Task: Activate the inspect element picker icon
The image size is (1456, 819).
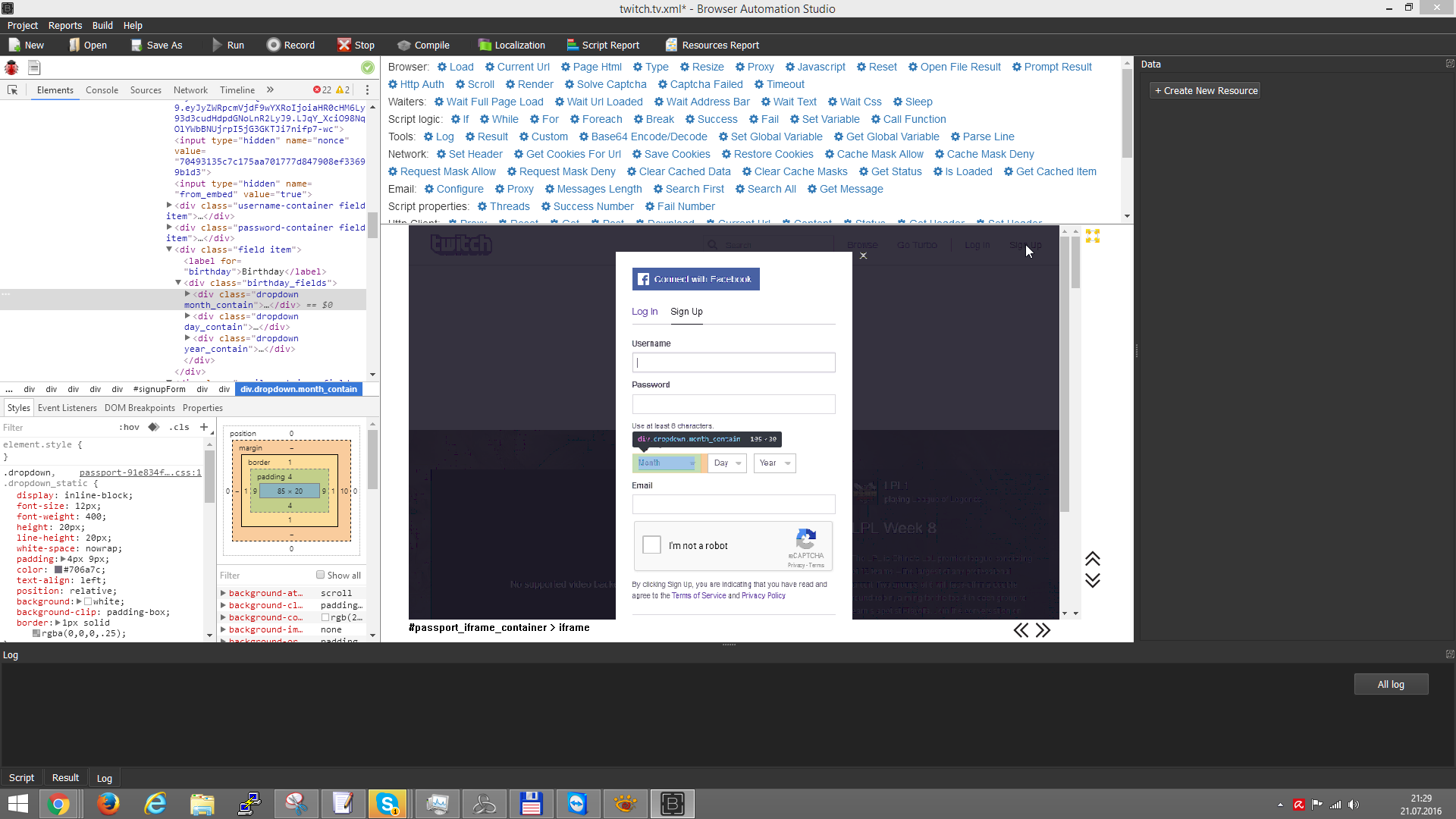Action: coord(13,89)
